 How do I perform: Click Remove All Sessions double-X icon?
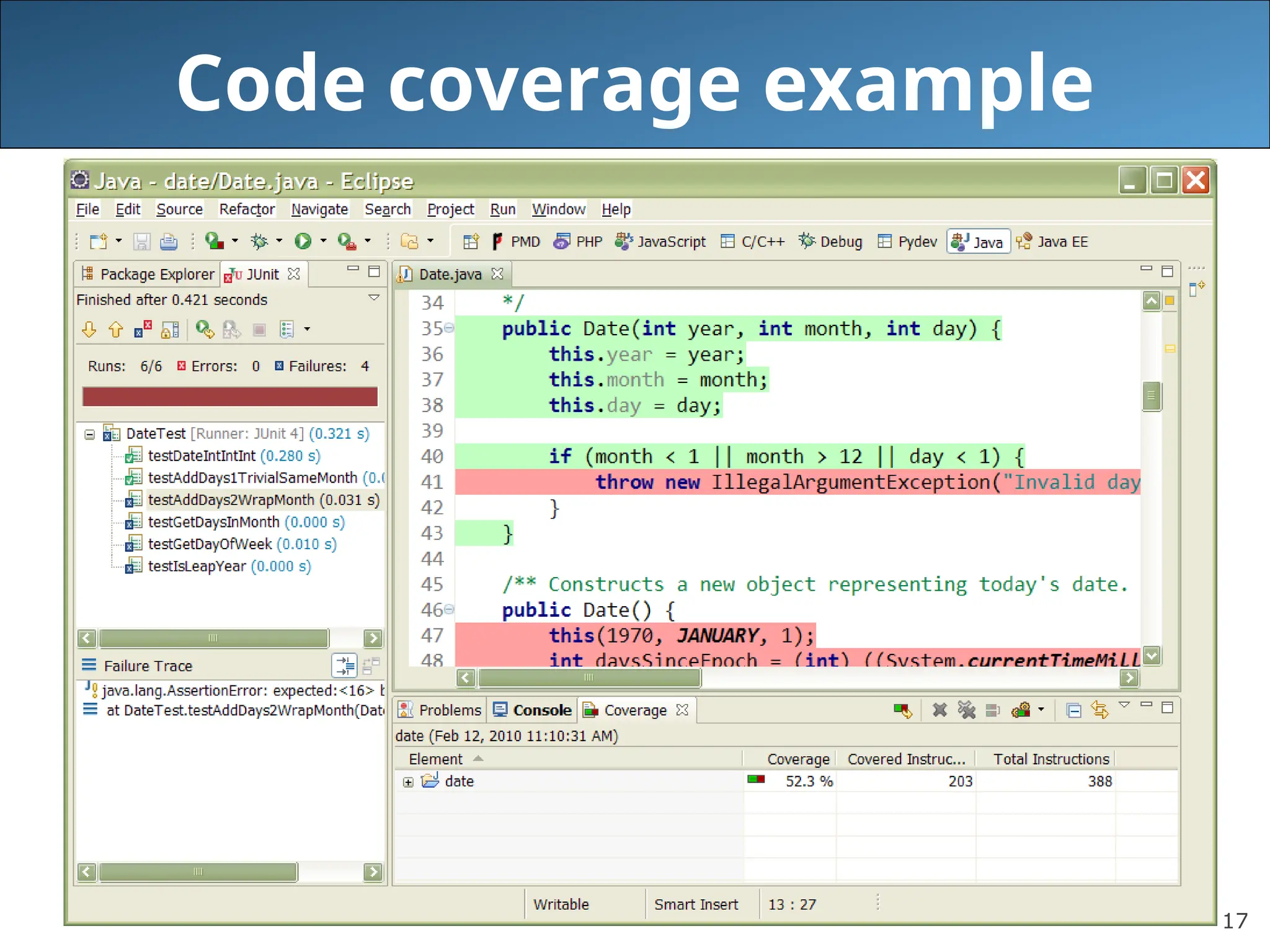click(966, 710)
